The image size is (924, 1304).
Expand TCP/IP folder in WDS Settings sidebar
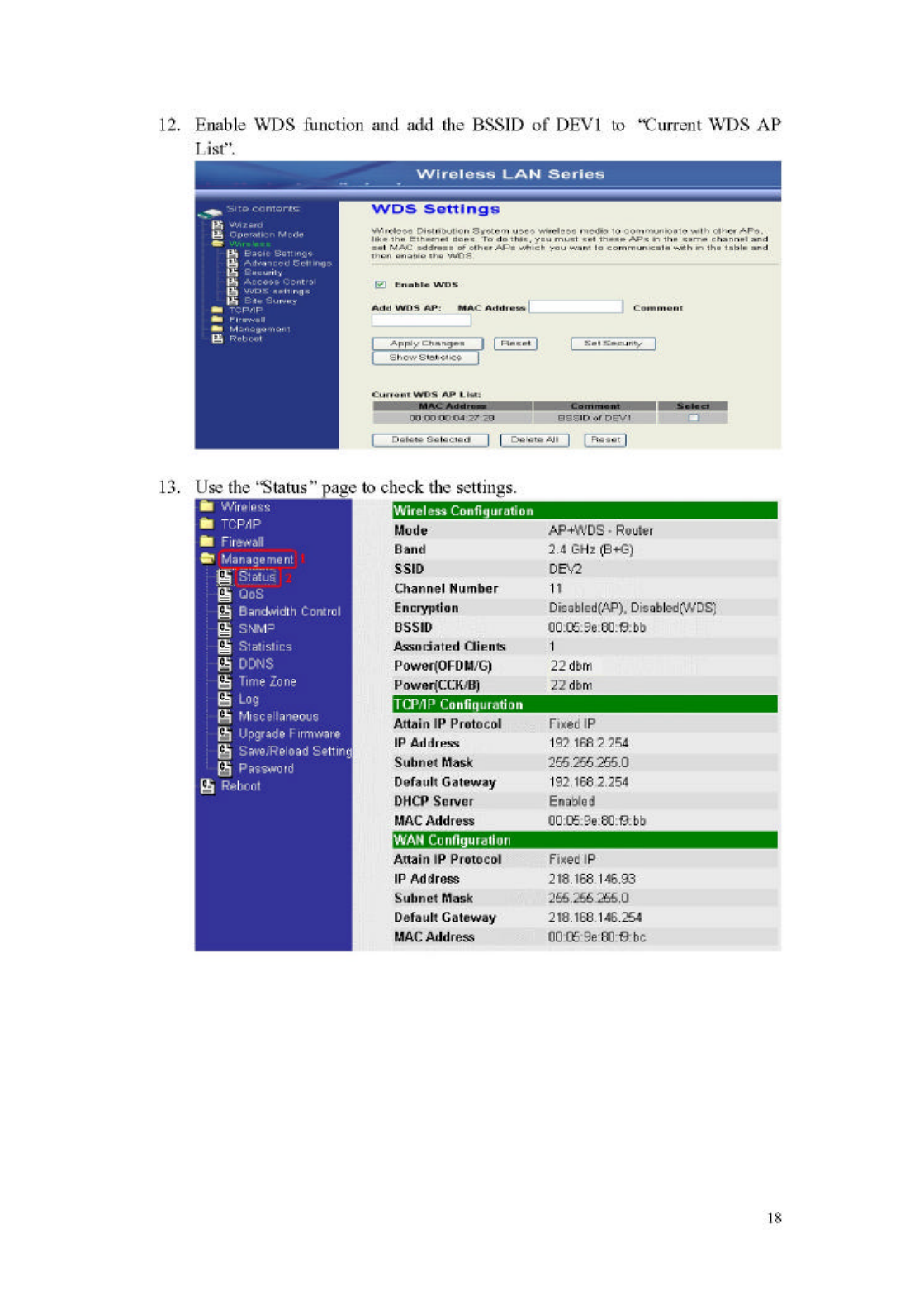[217, 311]
